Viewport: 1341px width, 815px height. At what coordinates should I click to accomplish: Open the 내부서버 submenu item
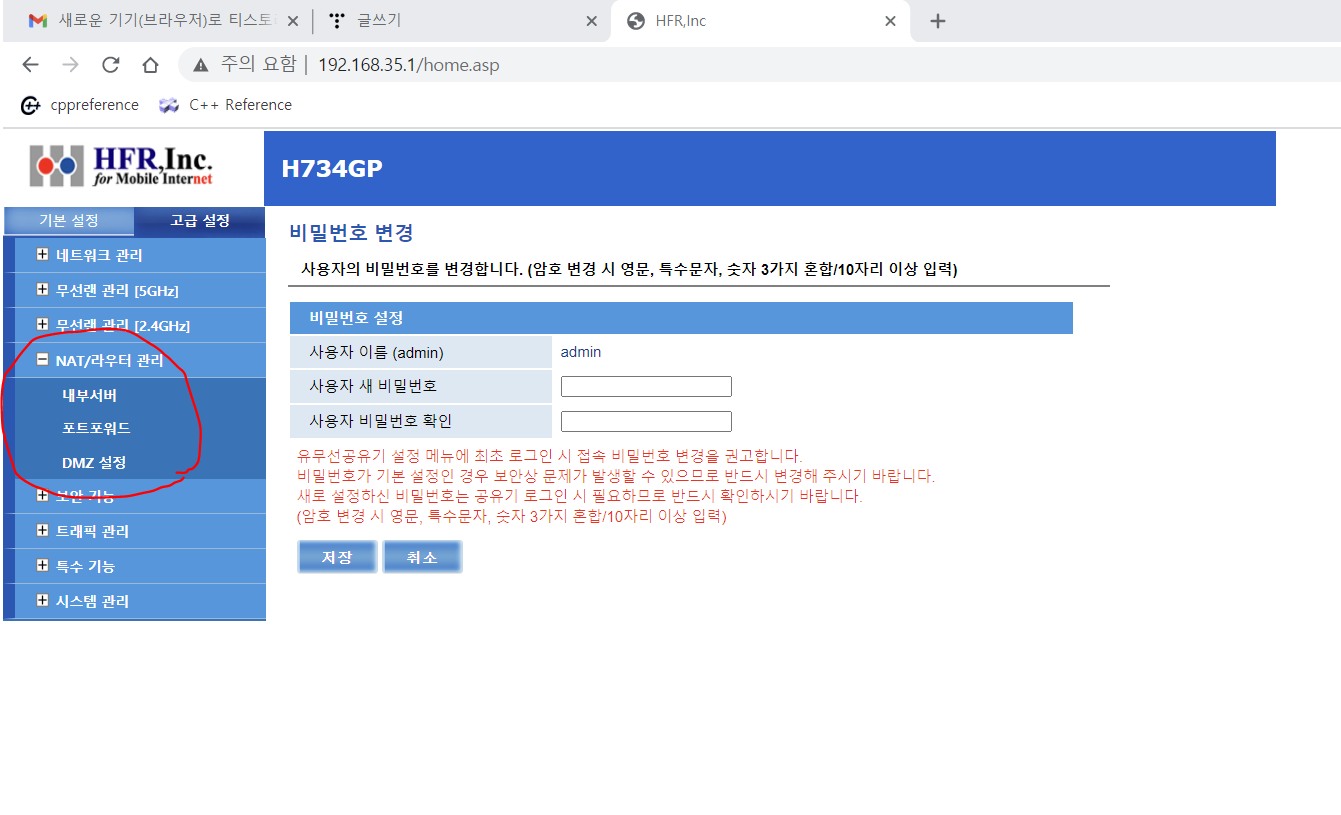(90, 395)
